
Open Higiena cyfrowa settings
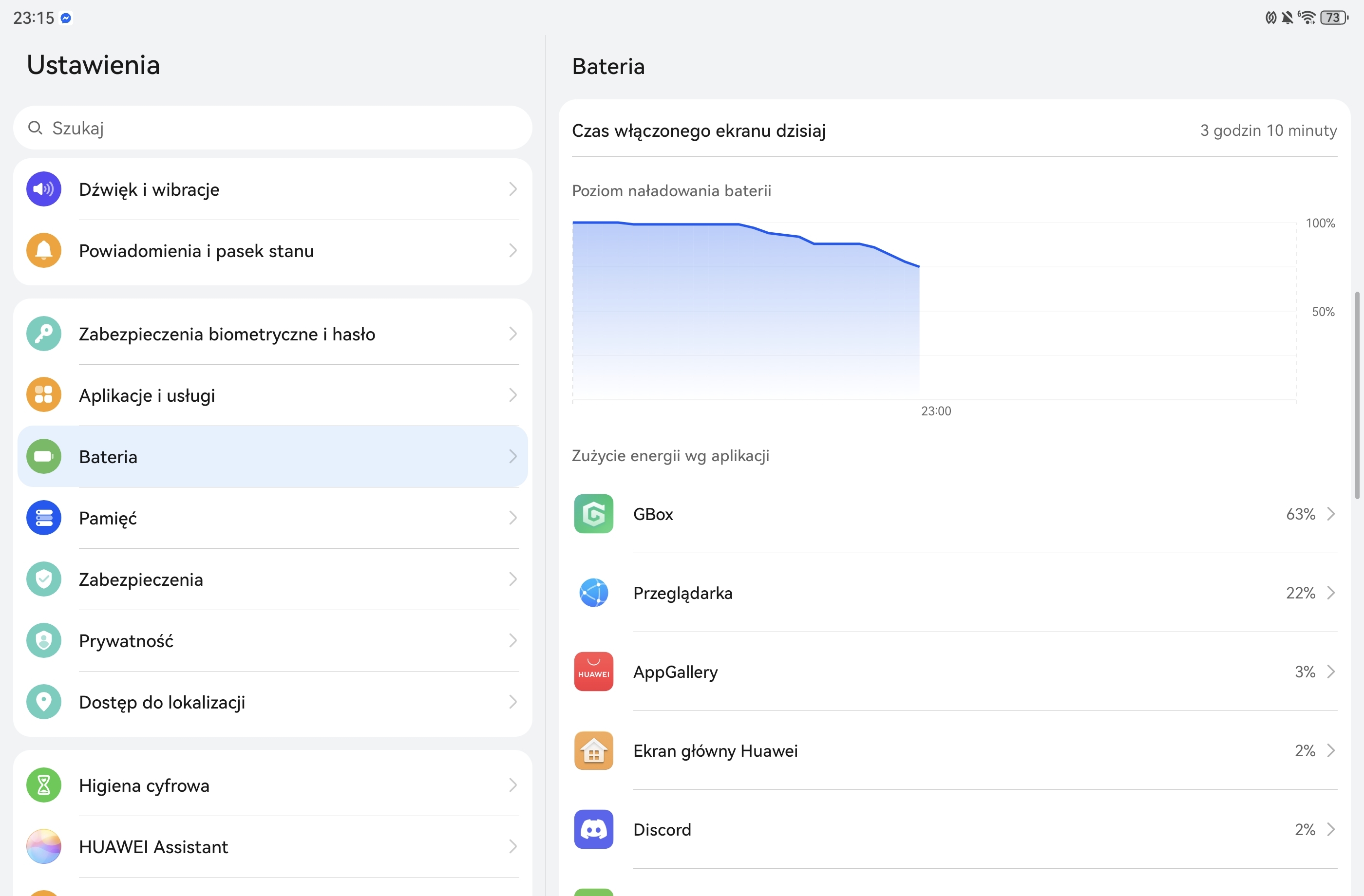[273, 785]
